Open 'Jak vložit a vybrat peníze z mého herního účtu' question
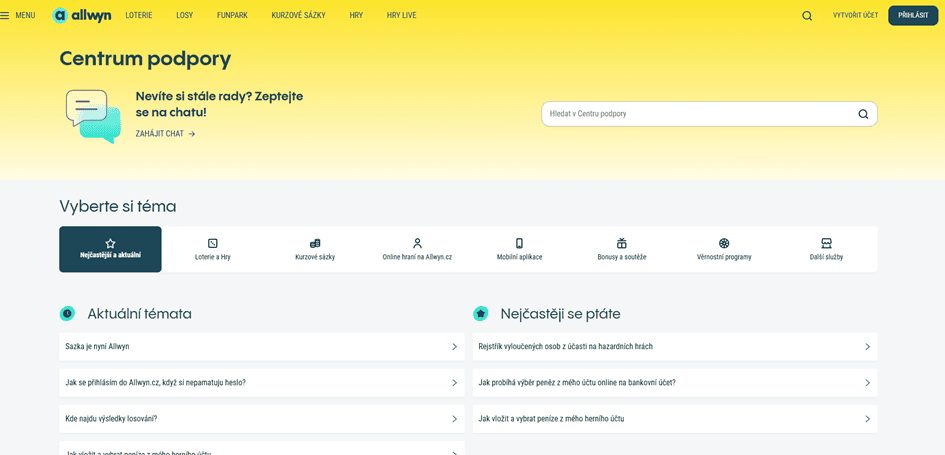Screen dimensions: 945x455 (x=675, y=419)
